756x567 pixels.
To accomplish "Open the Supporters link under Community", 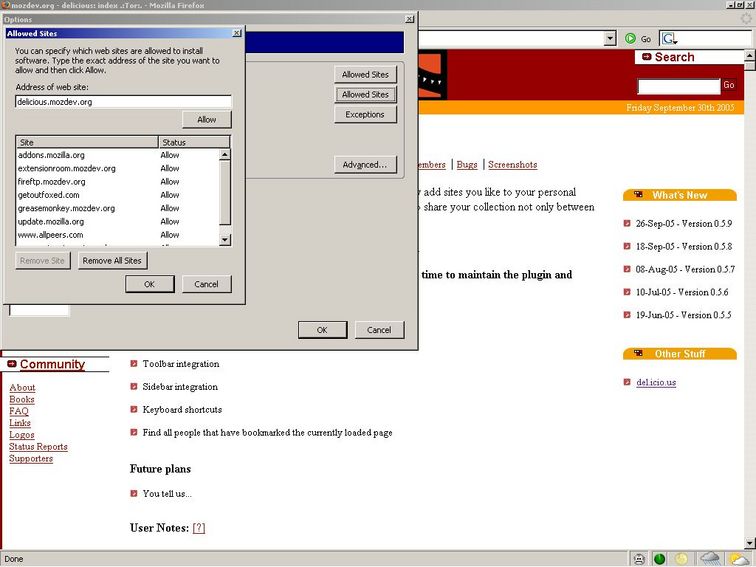I will (31, 459).
